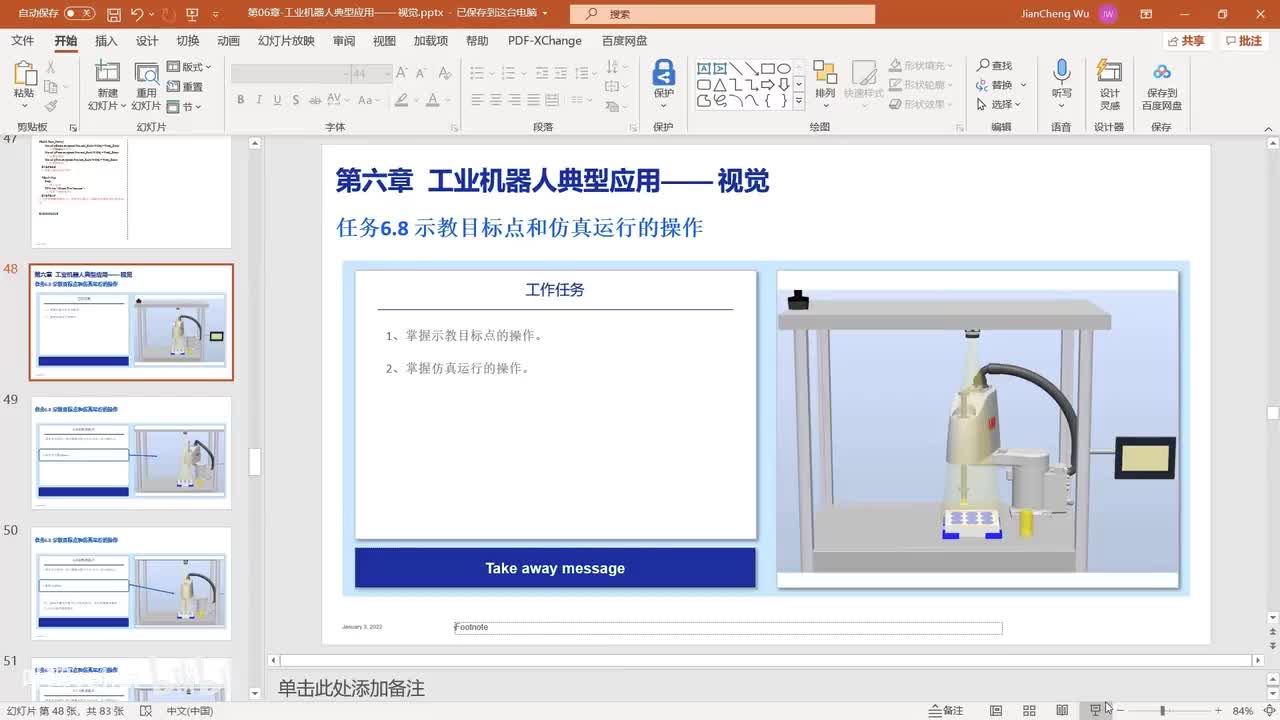Open the 选择 (Select) dropdown
The height and width of the screenshot is (720, 1280).
click(x=999, y=104)
